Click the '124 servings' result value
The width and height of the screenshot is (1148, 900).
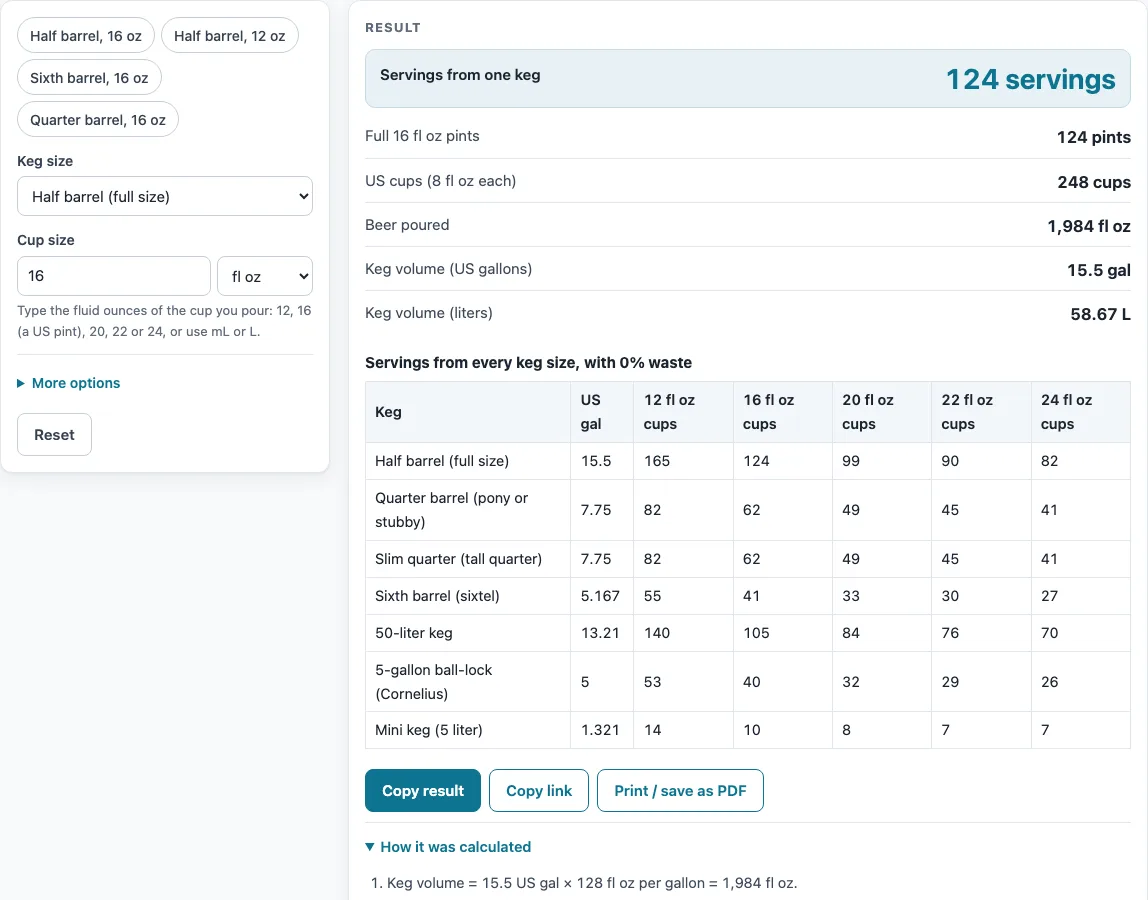[x=1030, y=79]
